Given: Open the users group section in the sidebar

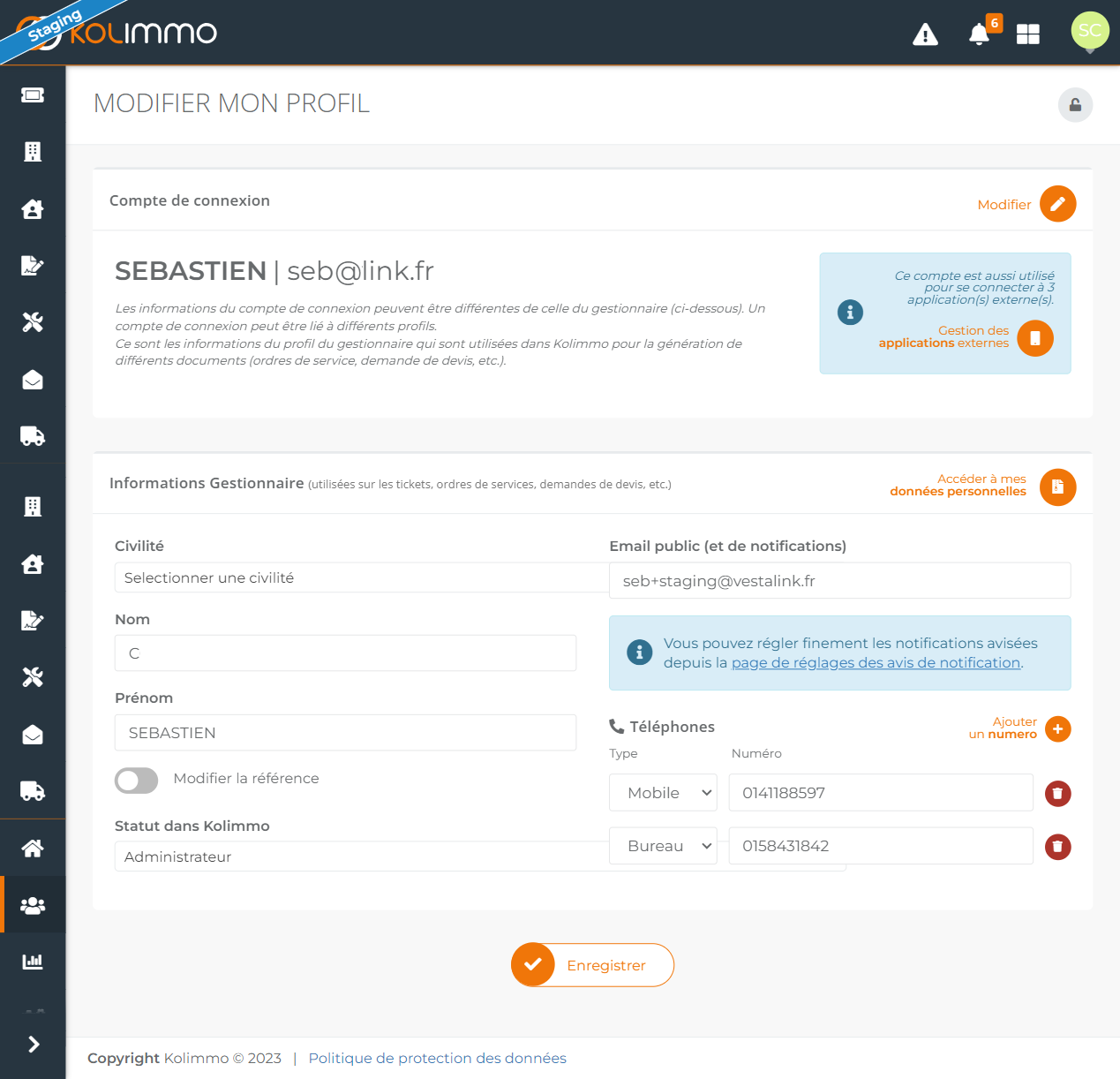Looking at the screenshot, I should click(33, 905).
